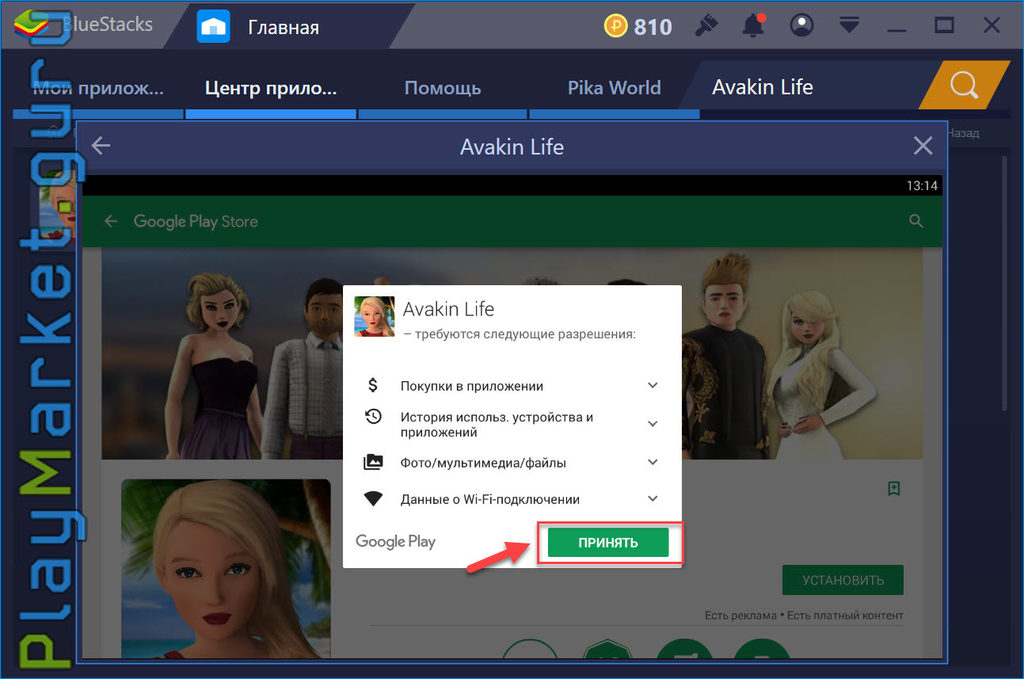
Task: Go back in Avakin Life panel header
Action: 101,146
